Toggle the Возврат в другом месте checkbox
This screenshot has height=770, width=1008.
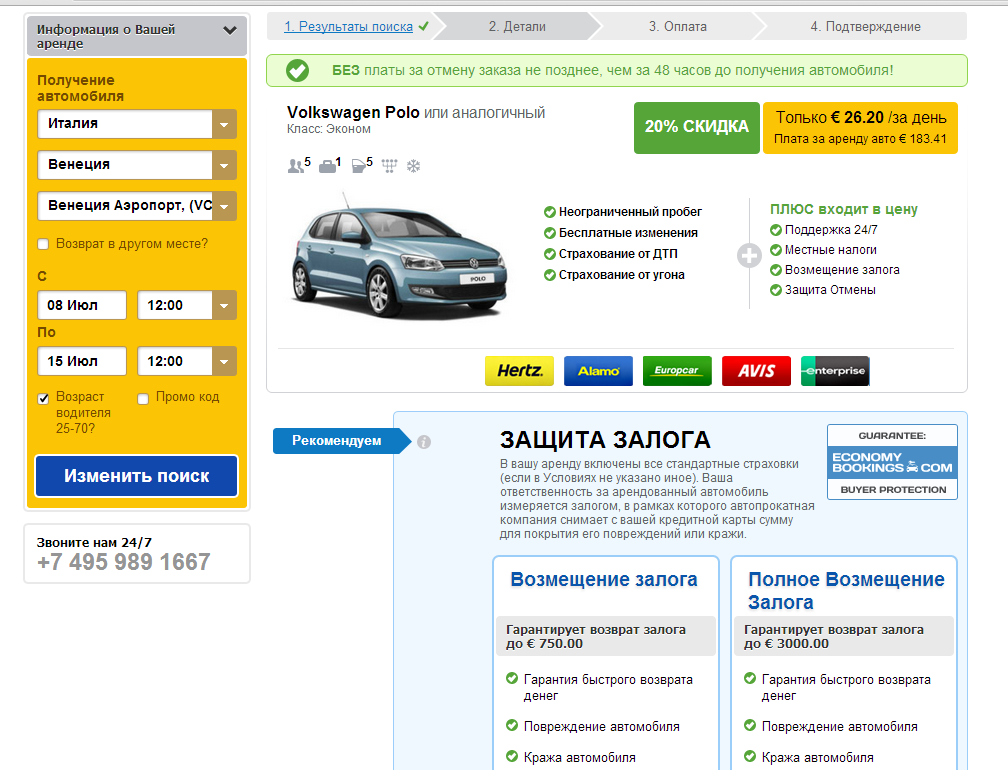pyautogui.click(x=43, y=244)
